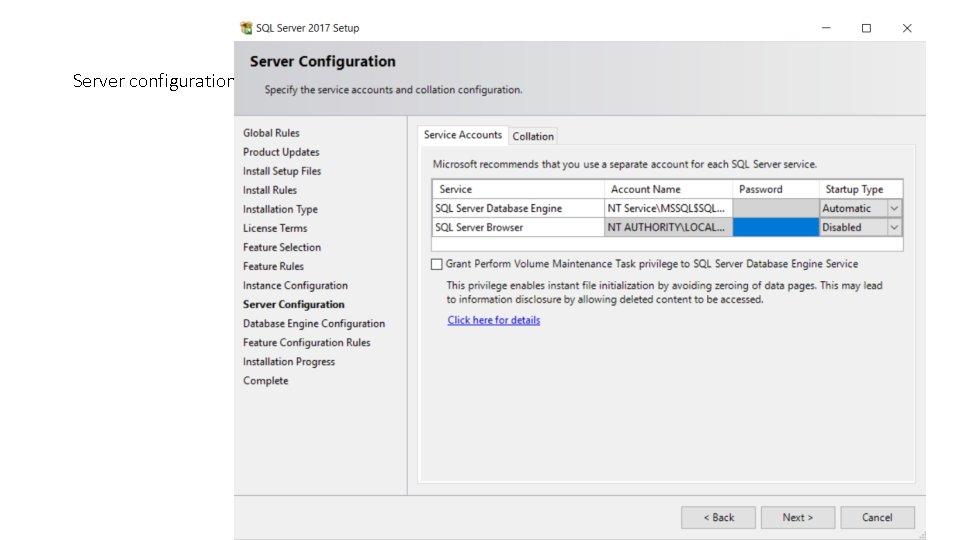Image resolution: width=960 pixels, height=540 pixels.
Task: Click the Next button
Action: coord(797,517)
